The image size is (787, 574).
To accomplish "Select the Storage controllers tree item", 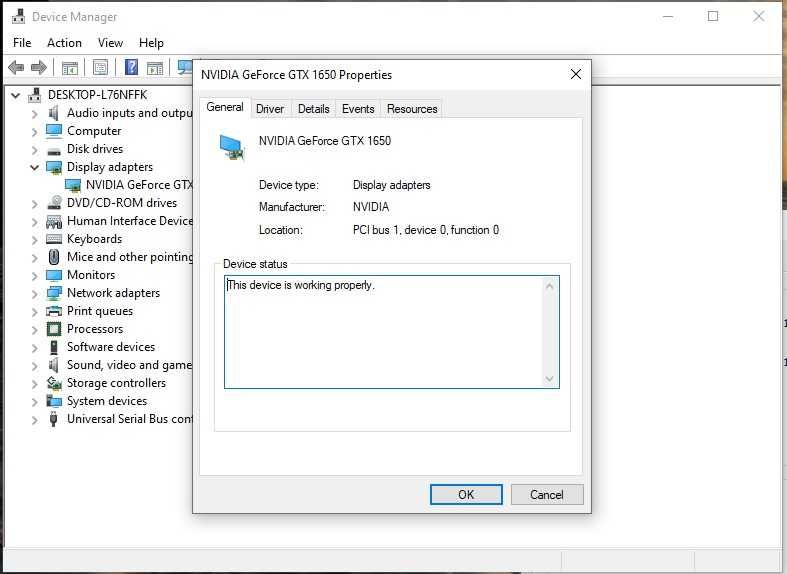I will click(116, 383).
